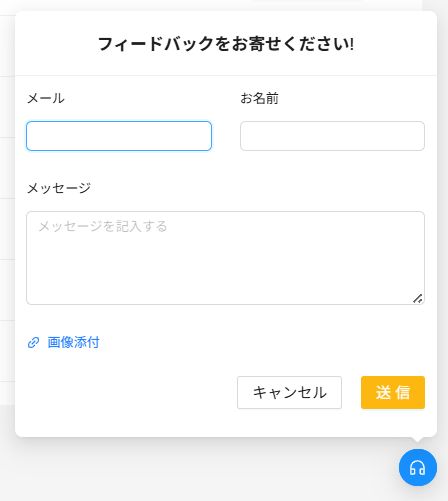This screenshot has width=448, height=501.
Task: Click the お名前 field label
Action: [259, 98]
